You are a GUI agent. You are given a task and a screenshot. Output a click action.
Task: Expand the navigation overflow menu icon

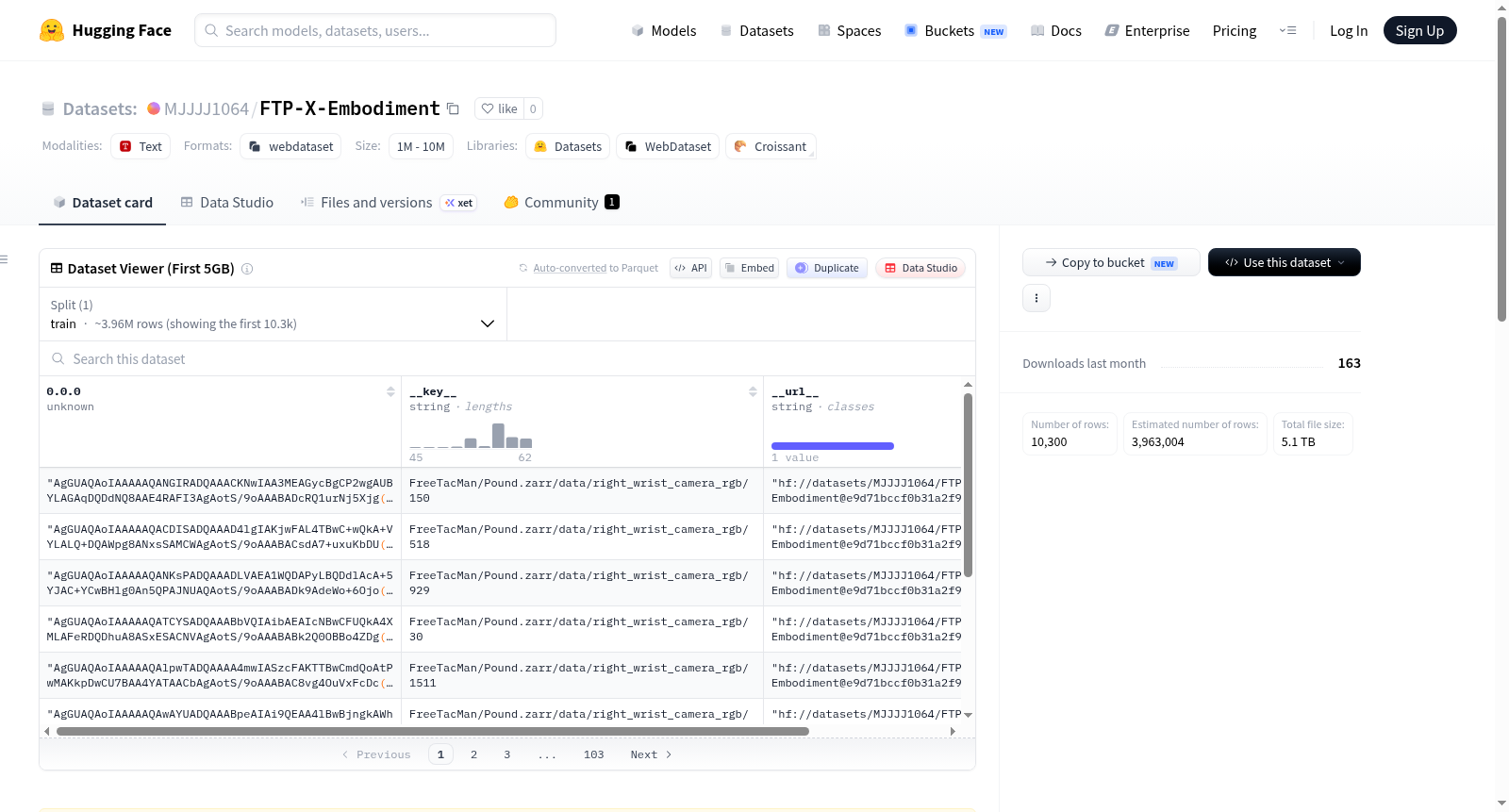tap(1287, 30)
